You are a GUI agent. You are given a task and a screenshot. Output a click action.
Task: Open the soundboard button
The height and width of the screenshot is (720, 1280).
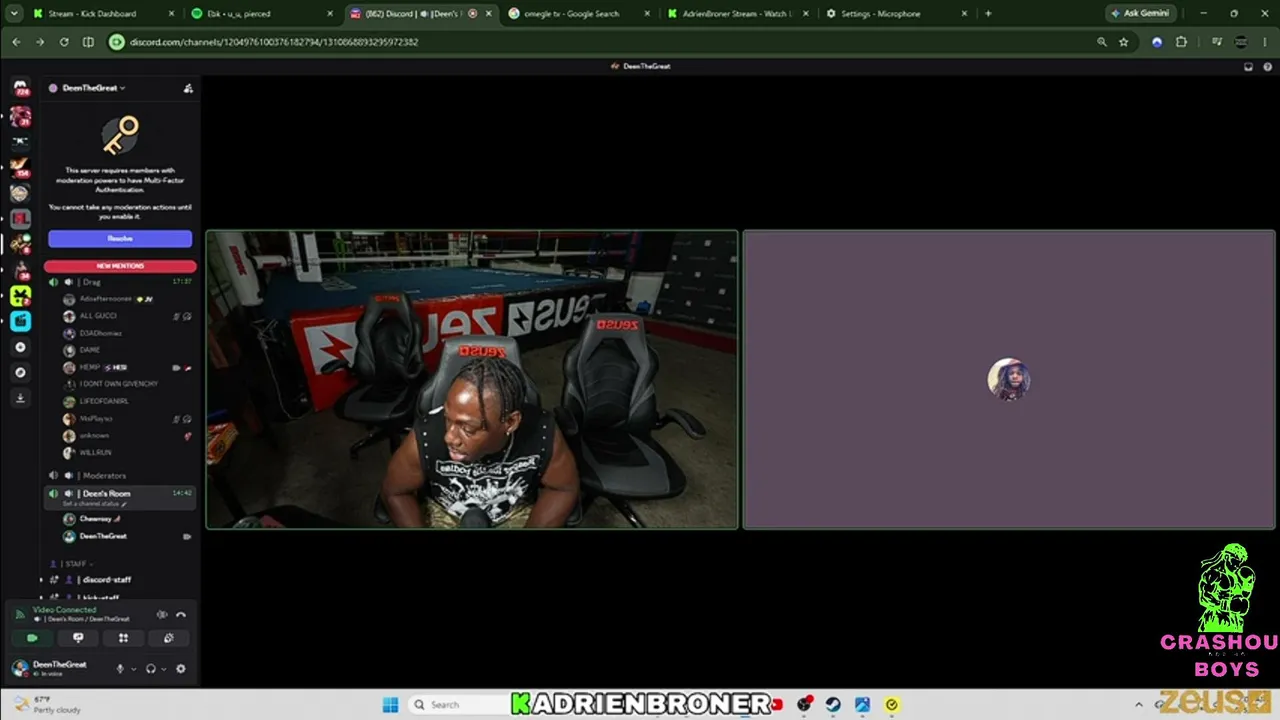click(x=168, y=638)
